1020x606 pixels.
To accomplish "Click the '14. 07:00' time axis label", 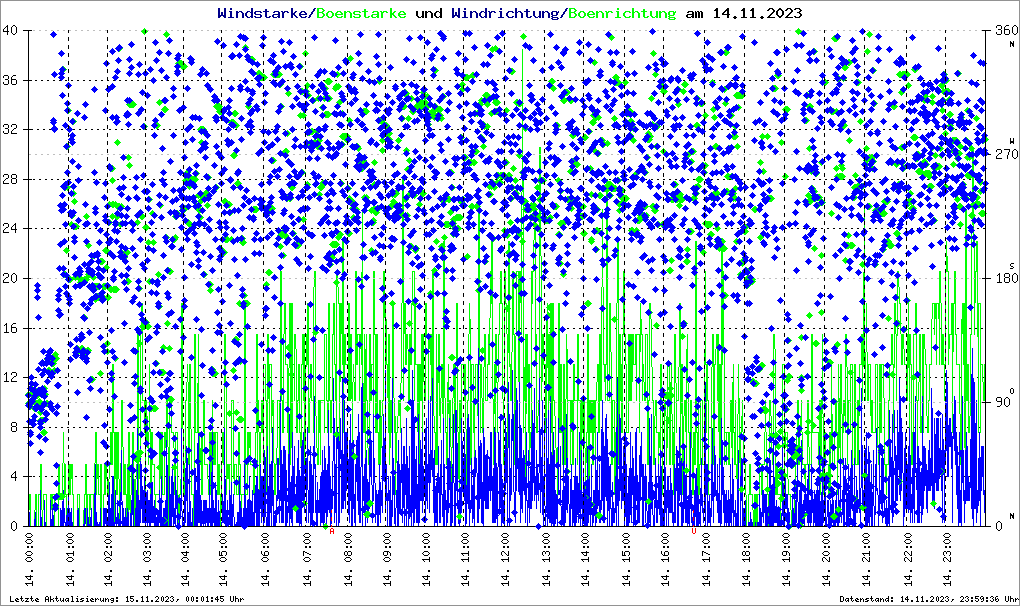I will tap(307, 560).
